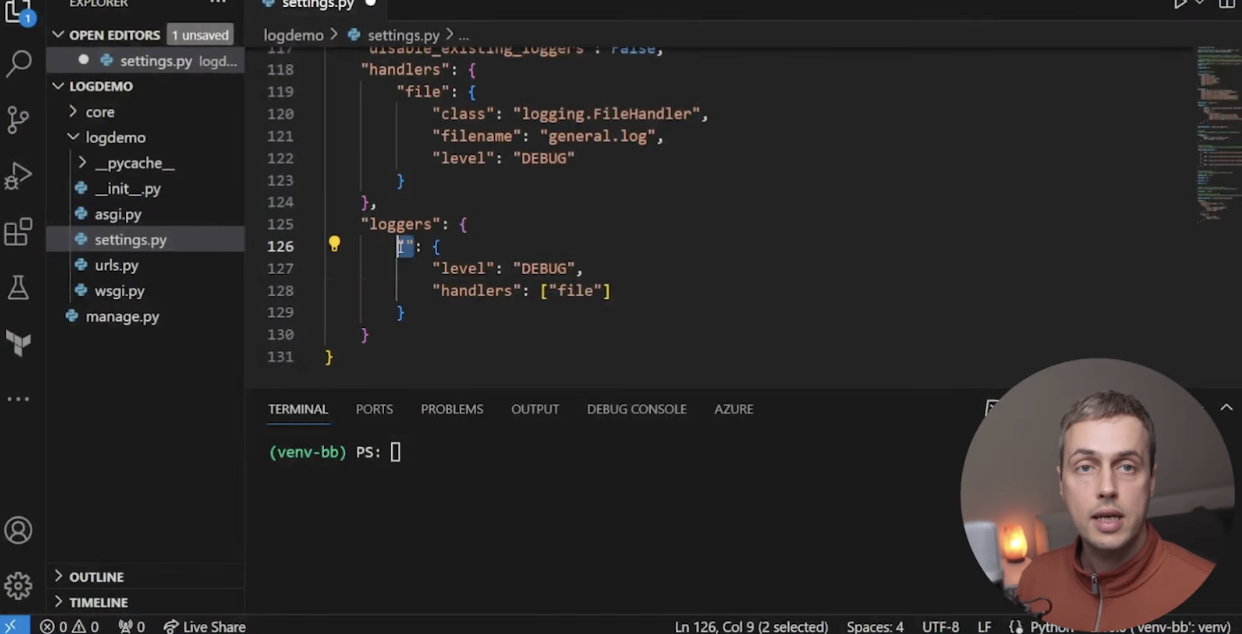Split the editor using the top-right icon
The image size is (1242, 634).
pos(1227,4)
